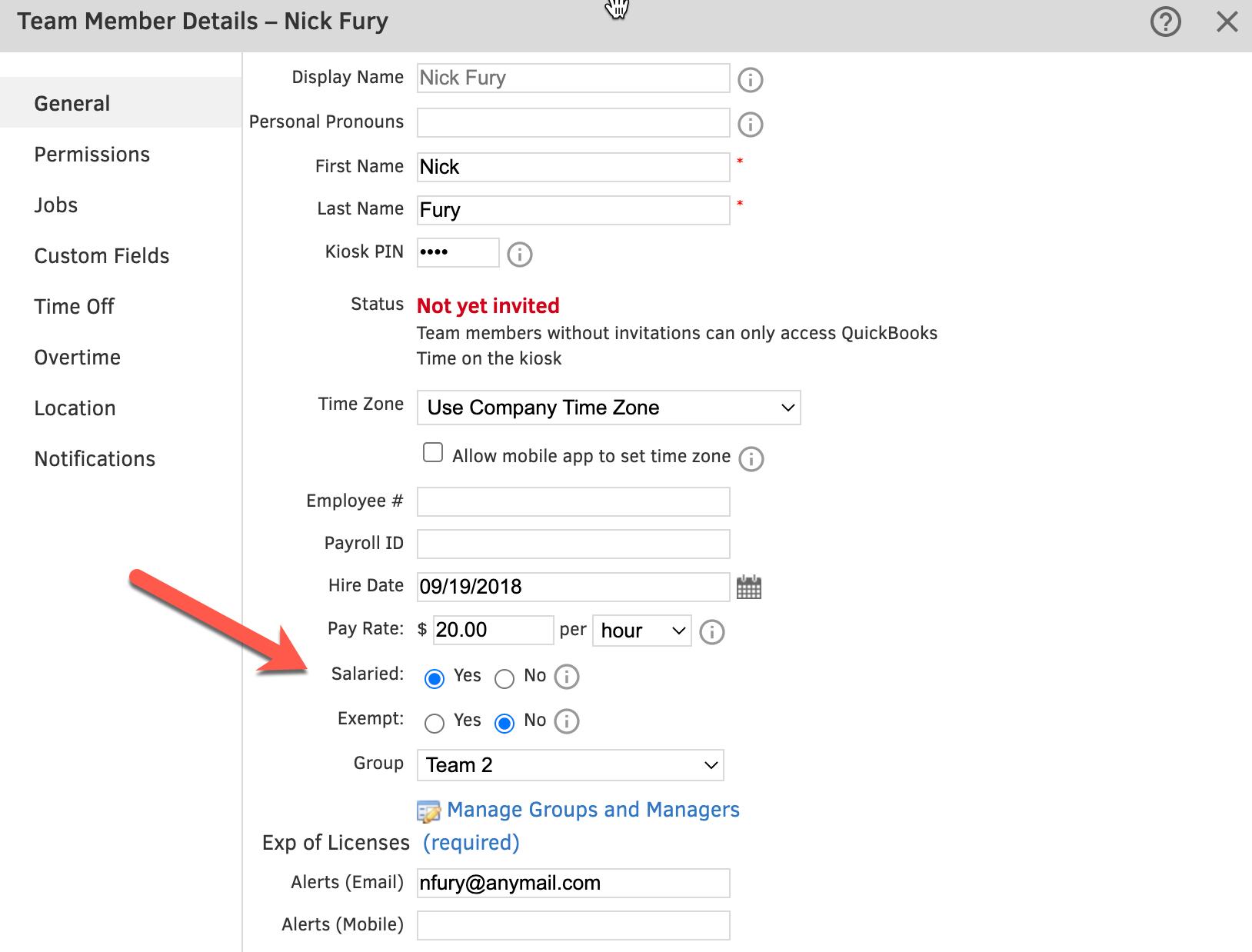Select the Time Off sidebar item
This screenshot has height=952, width=1252.
pos(74,306)
